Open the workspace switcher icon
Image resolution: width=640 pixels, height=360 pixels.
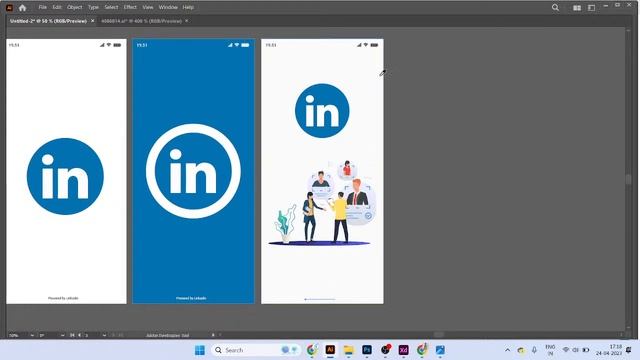(x=591, y=8)
